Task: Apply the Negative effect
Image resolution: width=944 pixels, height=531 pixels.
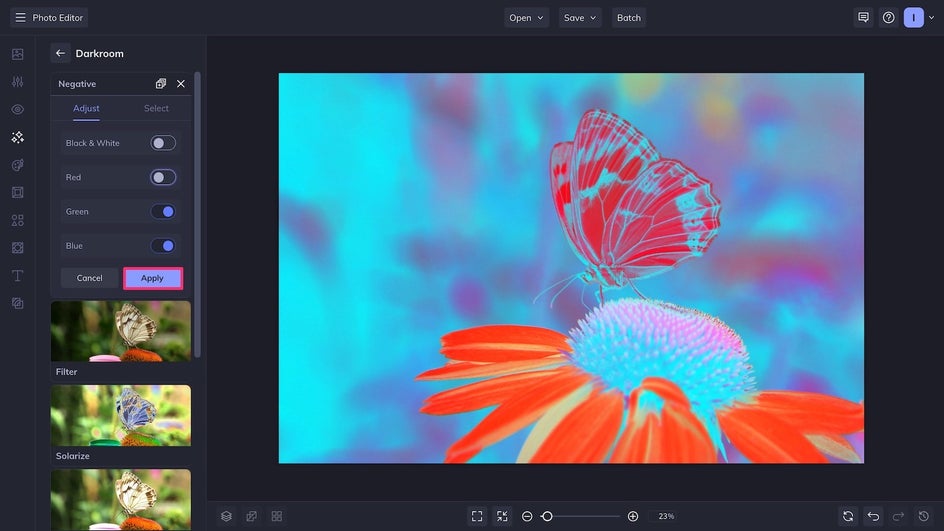Action: click(x=152, y=278)
